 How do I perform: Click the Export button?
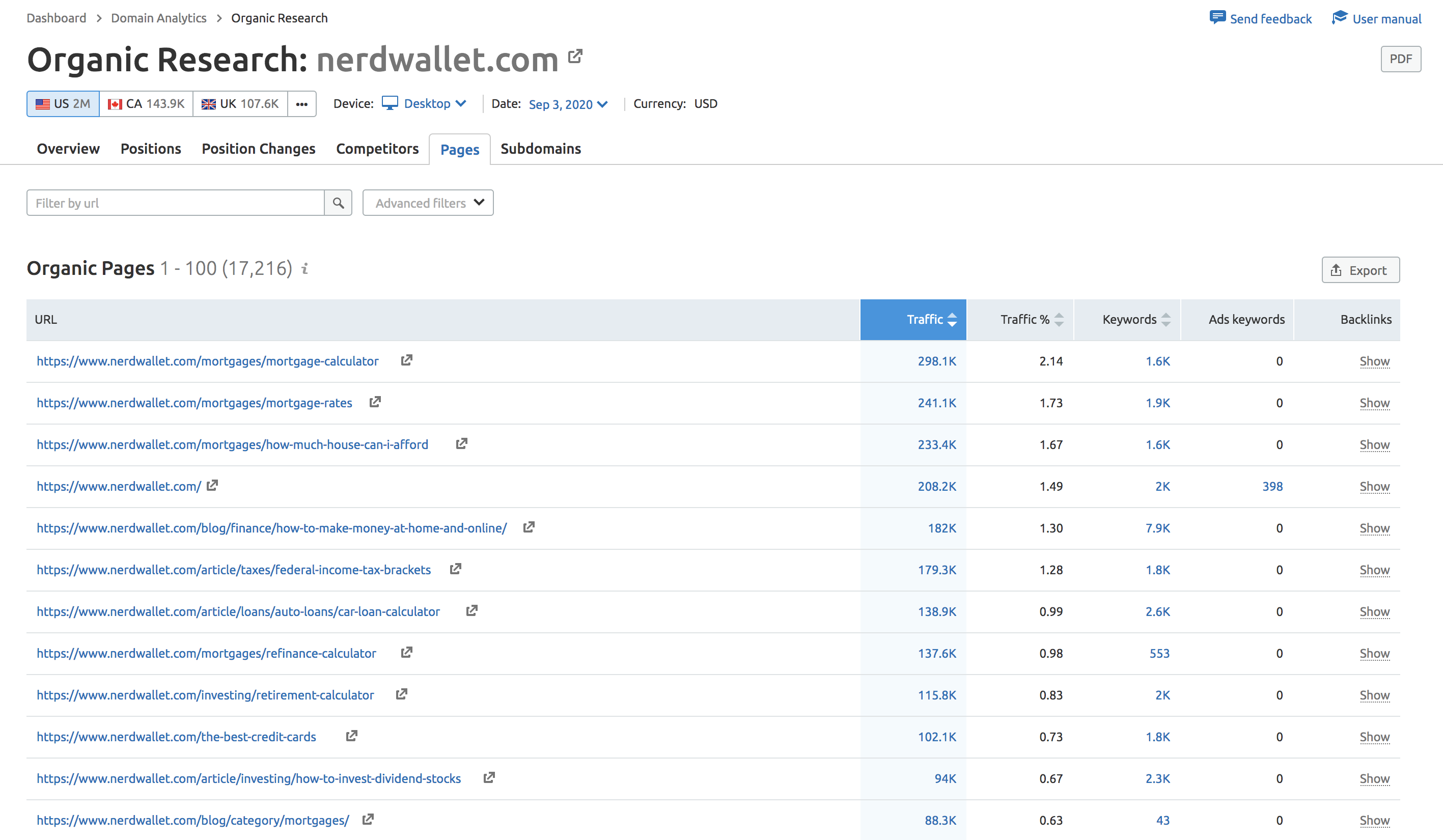pyautogui.click(x=1361, y=270)
